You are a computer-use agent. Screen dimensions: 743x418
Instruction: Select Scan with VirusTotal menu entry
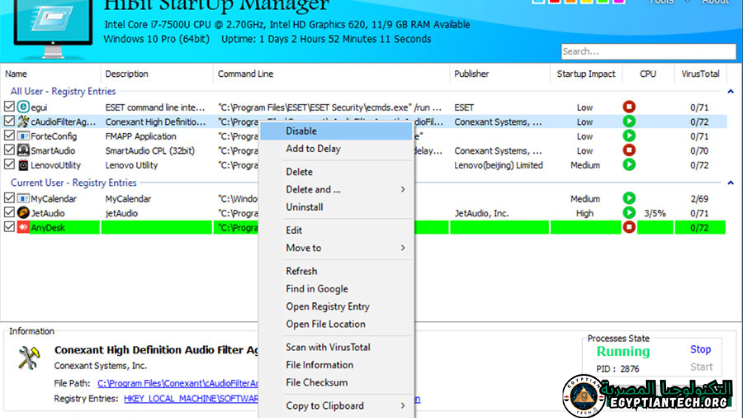click(328, 347)
